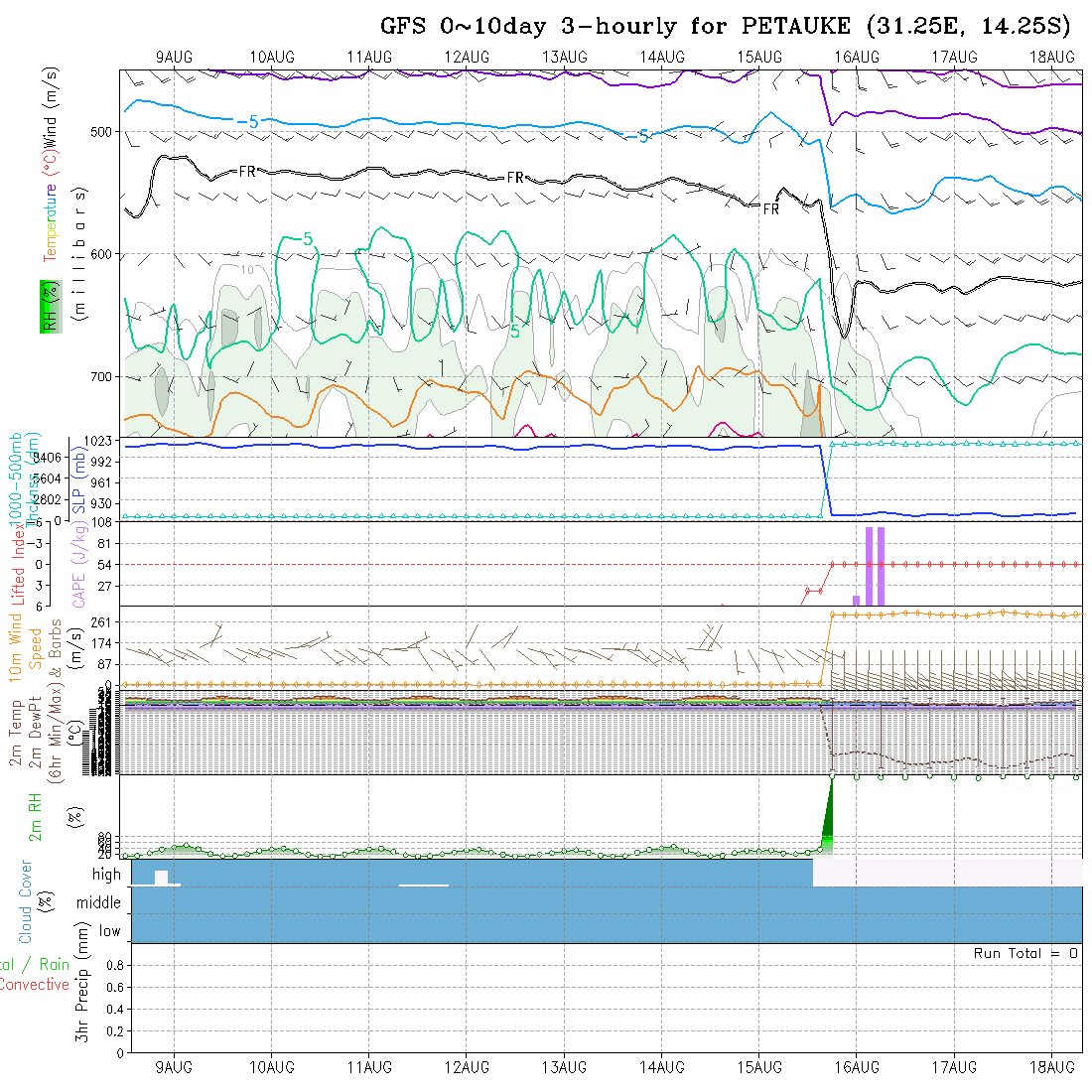The height and width of the screenshot is (1092, 1092).
Task: Click the 1023 SLP axis value
Action: pos(97,441)
